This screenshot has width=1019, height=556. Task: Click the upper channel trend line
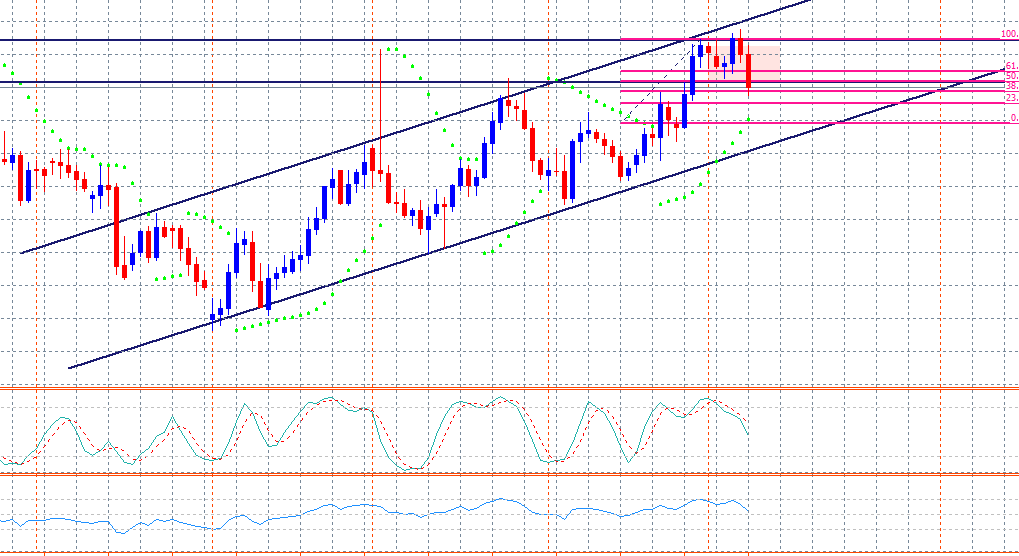(x=416, y=125)
